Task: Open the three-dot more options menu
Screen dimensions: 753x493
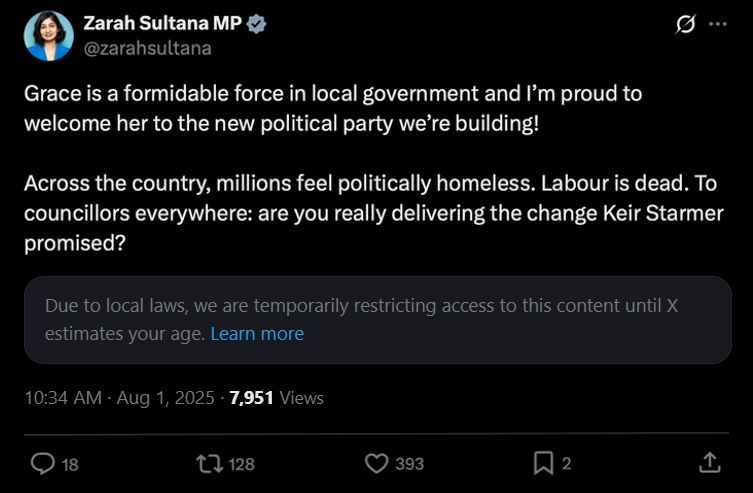Action: pos(718,25)
